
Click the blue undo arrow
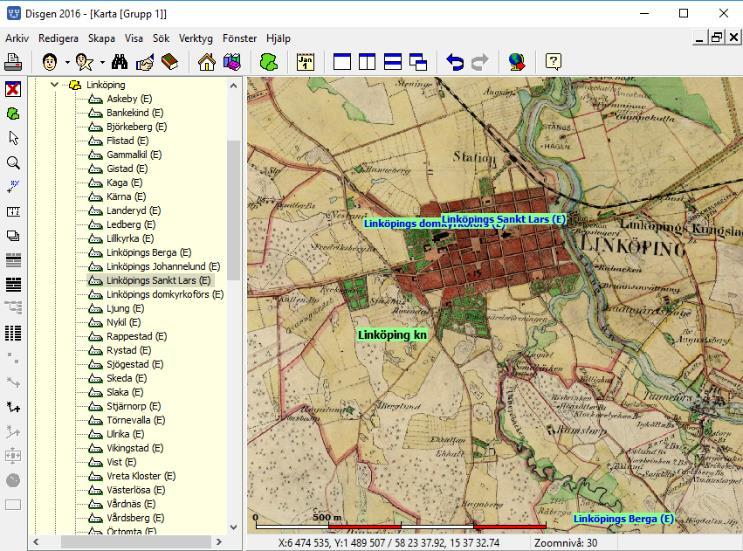[455, 62]
